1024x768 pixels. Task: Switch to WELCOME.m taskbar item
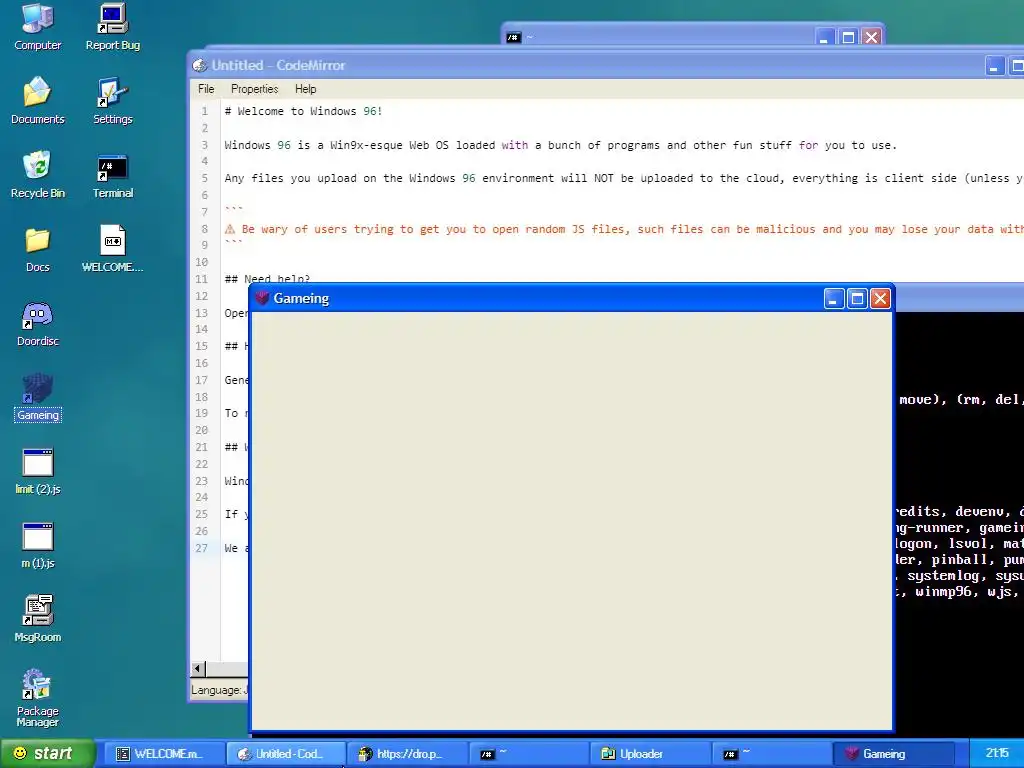[x=165, y=754]
